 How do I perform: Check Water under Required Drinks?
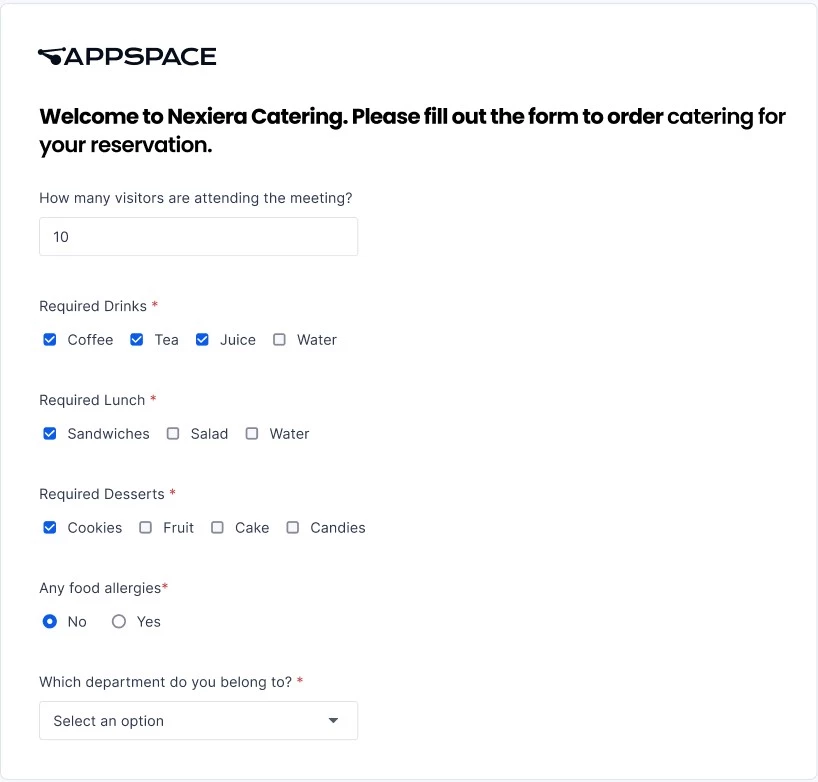(280, 340)
